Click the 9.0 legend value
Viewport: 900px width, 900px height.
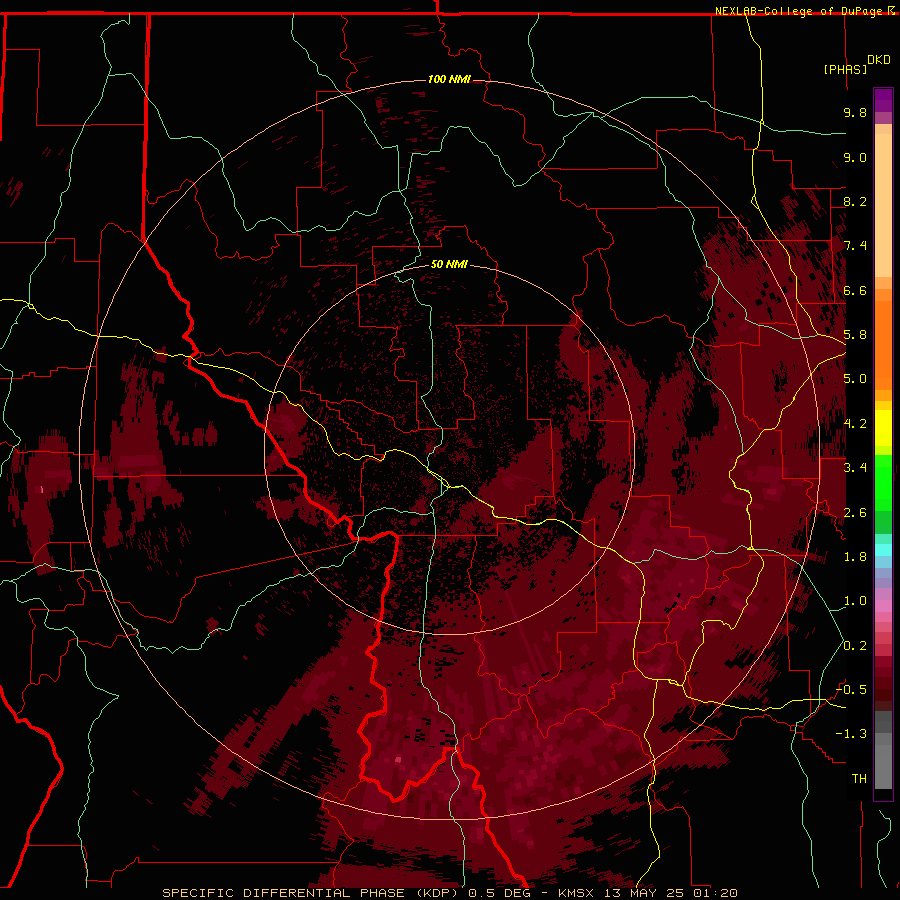coord(855,157)
